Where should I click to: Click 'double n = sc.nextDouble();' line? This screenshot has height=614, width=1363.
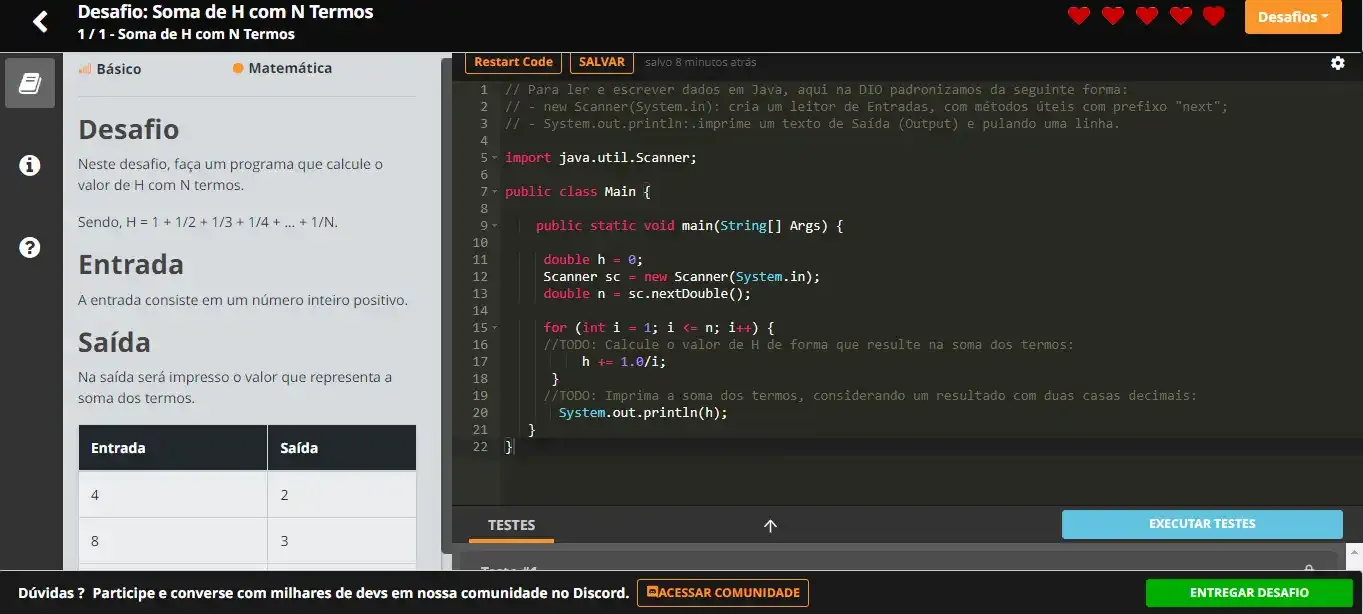[x=647, y=294]
